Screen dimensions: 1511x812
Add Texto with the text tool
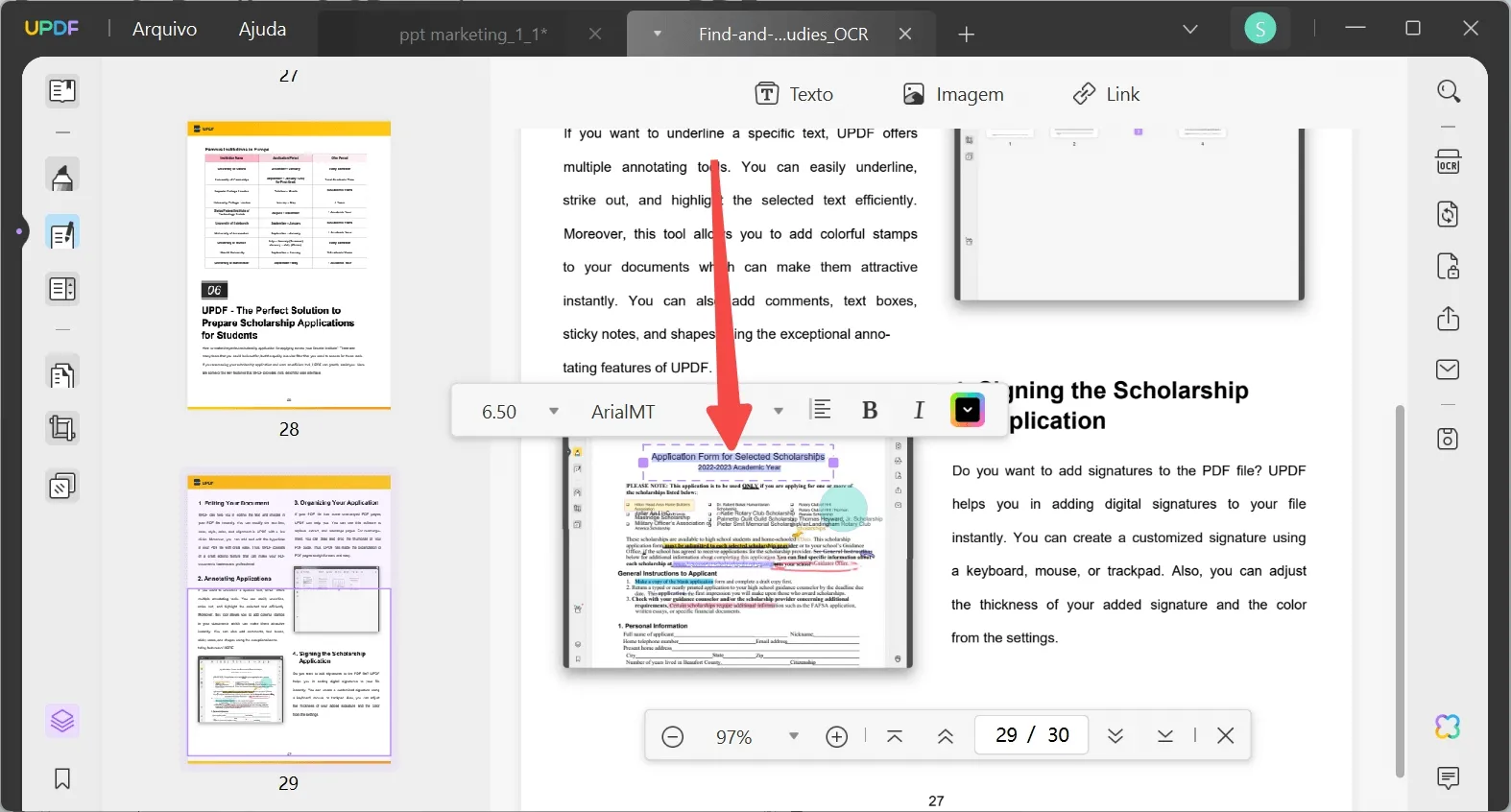tap(794, 94)
